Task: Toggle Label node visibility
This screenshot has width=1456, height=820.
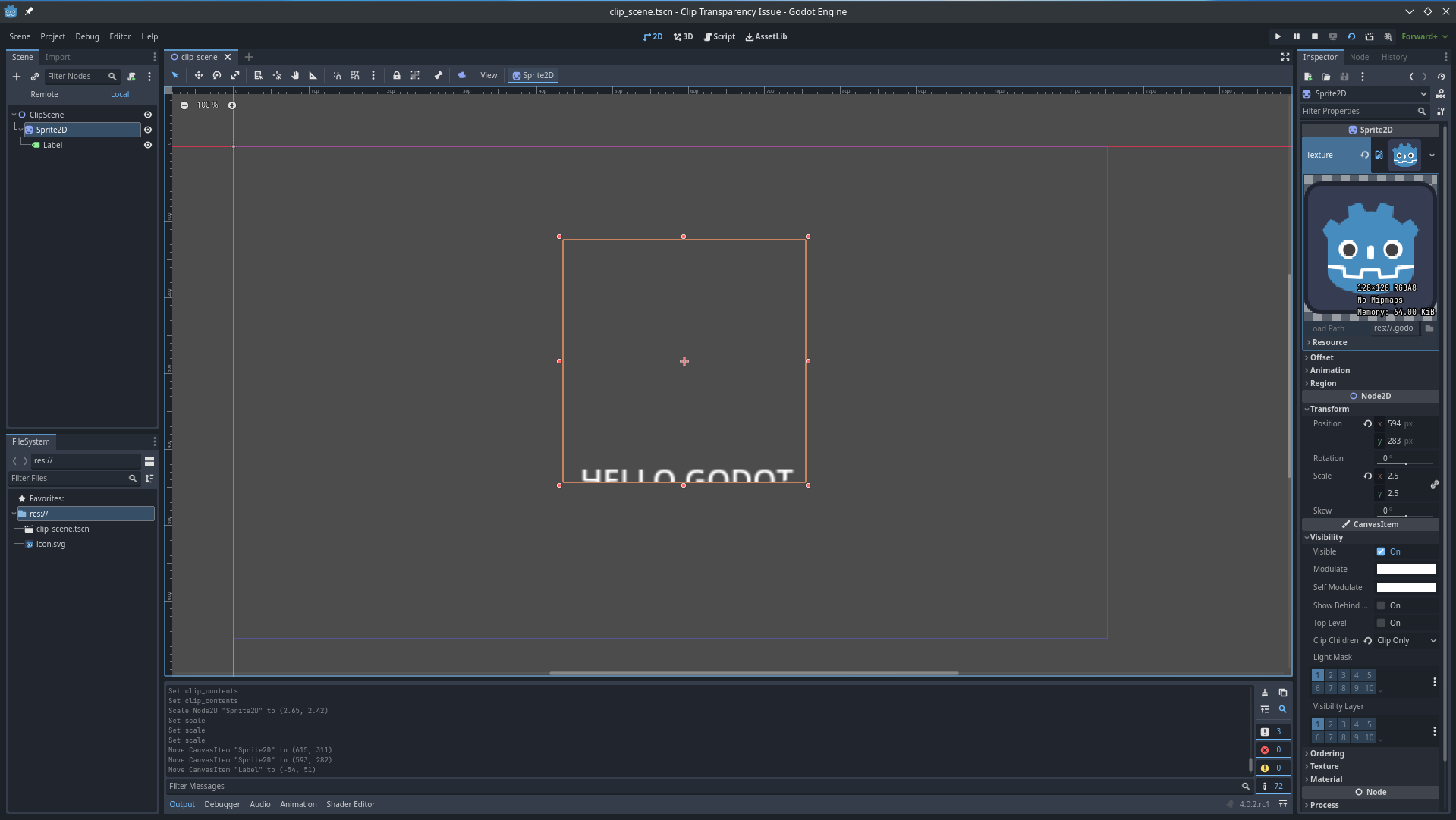Action: tap(148, 145)
